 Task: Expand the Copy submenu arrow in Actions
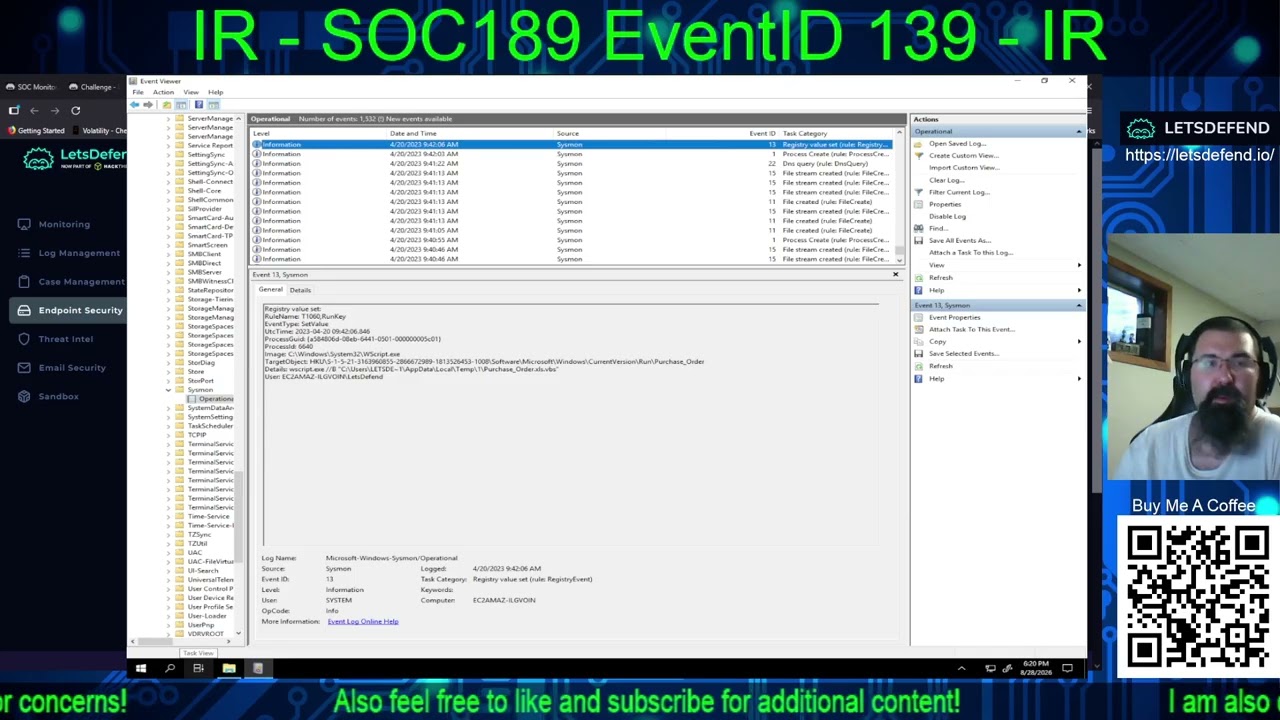[x=1078, y=342]
